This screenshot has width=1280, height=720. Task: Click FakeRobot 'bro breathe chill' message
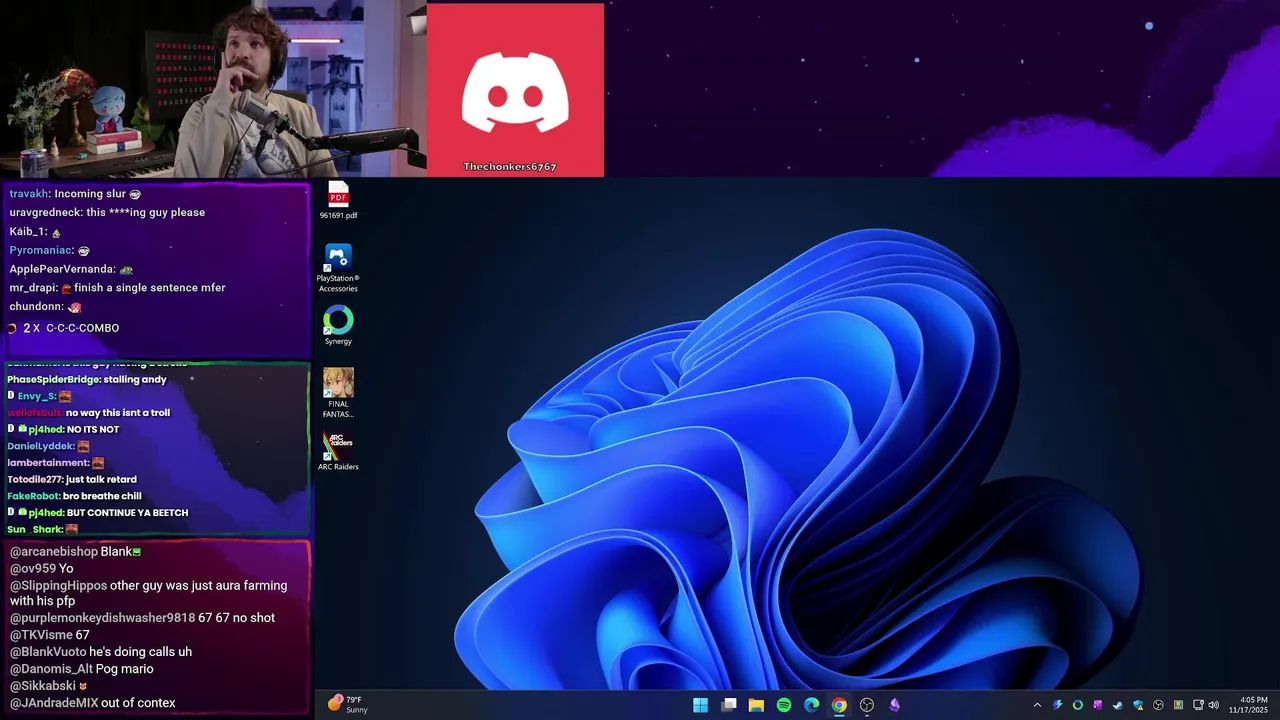click(x=74, y=496)
